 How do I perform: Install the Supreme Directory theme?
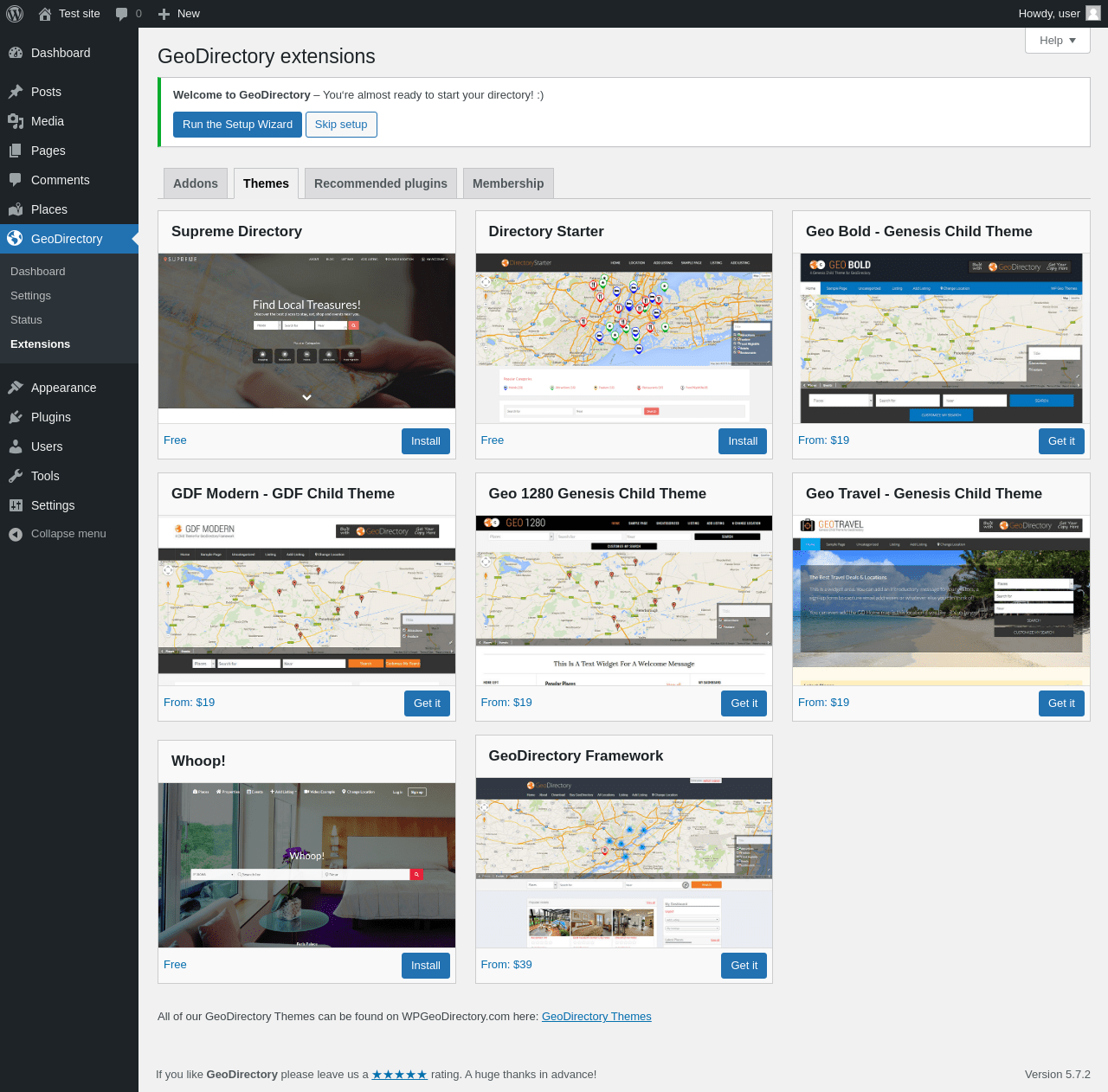coord(426,441)
